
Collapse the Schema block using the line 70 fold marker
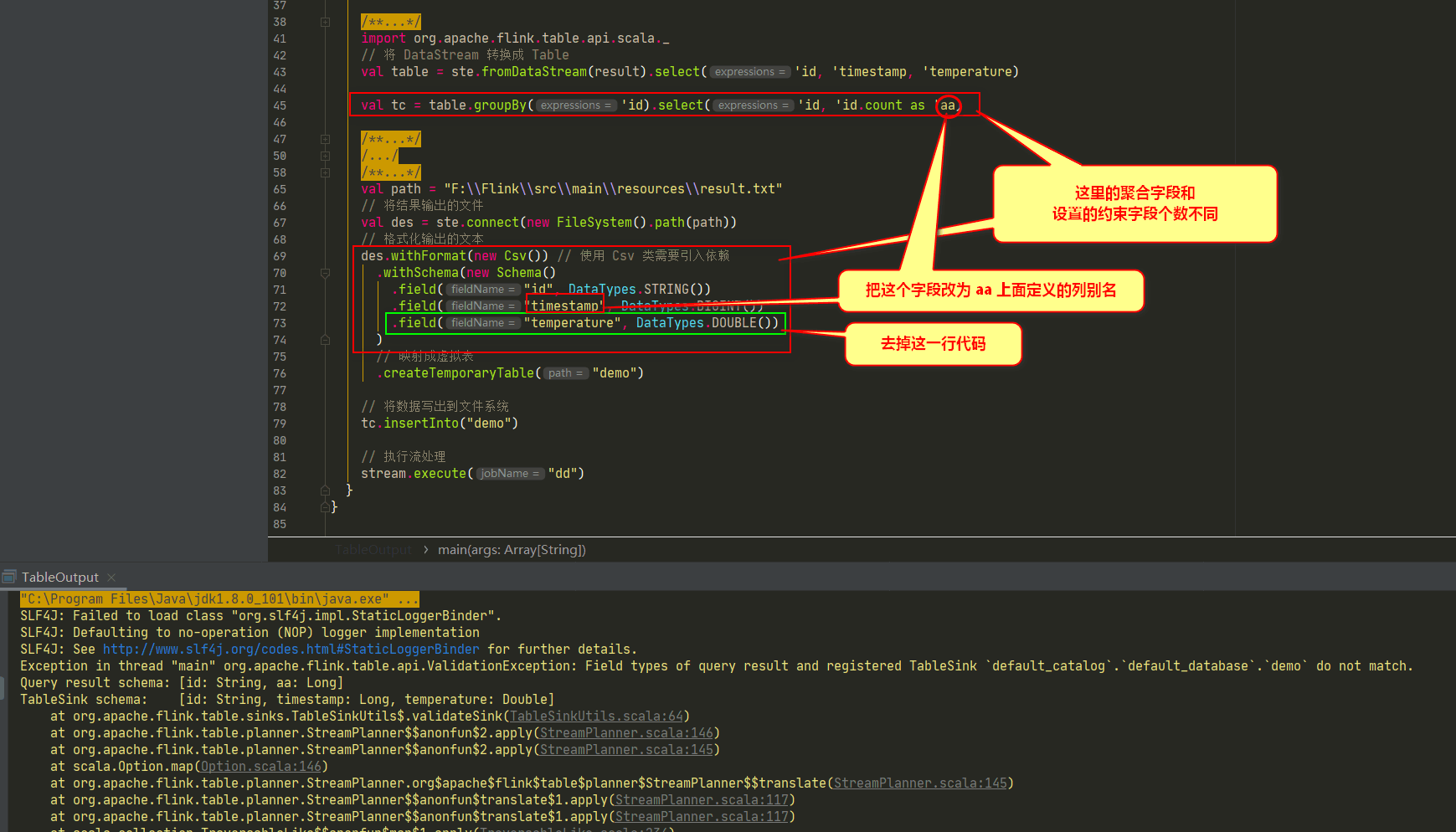point(324,273)
